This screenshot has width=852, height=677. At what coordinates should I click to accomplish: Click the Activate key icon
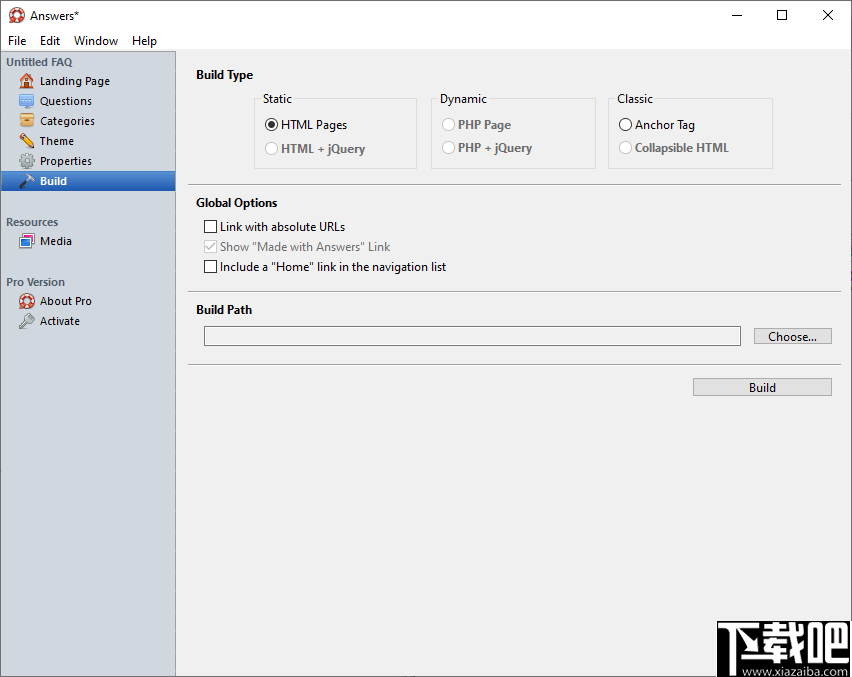[x=26, y=321]
